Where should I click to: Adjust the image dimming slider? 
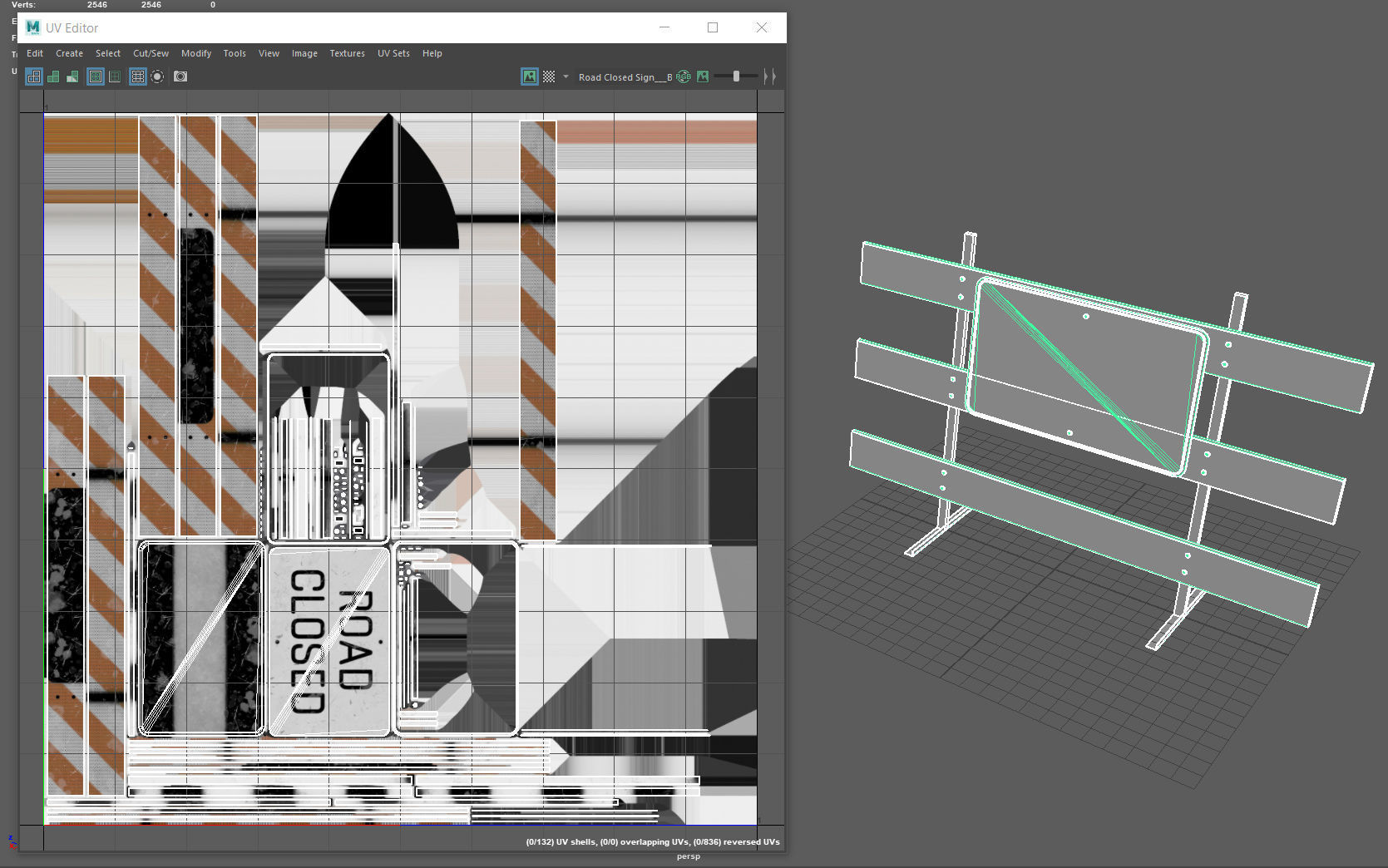click(736, 76)
